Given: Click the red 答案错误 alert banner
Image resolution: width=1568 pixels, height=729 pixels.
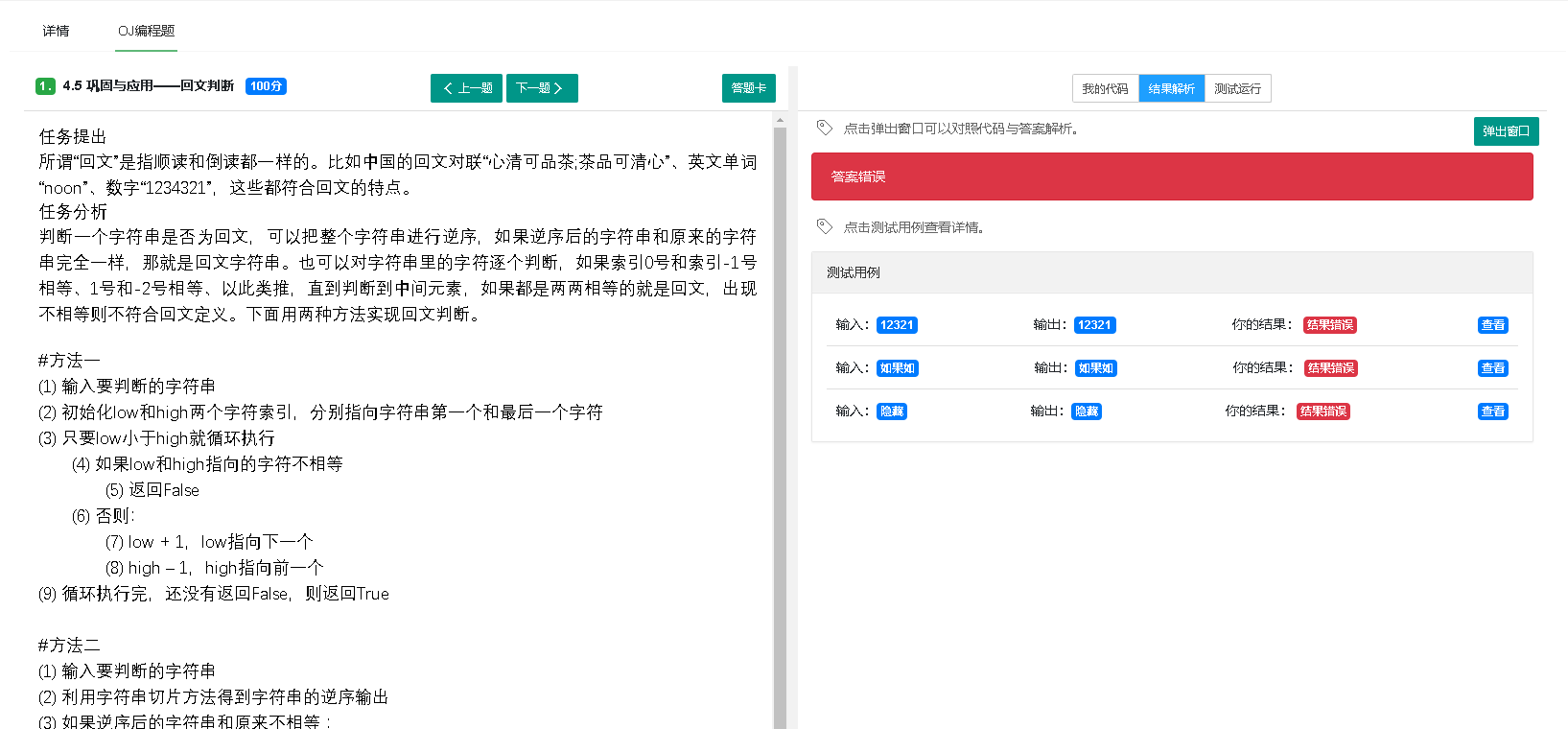Looking at the screenshot, I should tap(1171, 176).
